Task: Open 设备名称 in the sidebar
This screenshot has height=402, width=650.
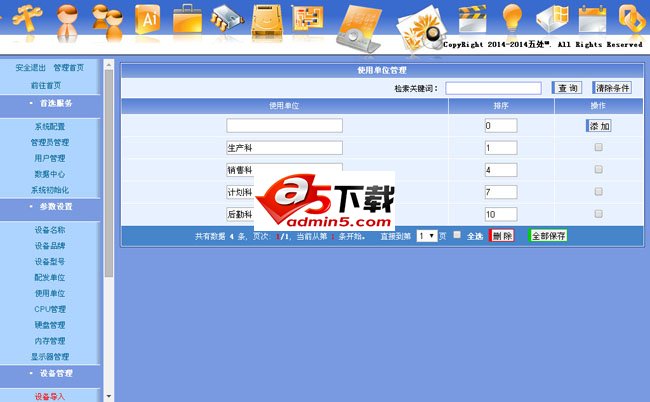Action: (50, 230)
